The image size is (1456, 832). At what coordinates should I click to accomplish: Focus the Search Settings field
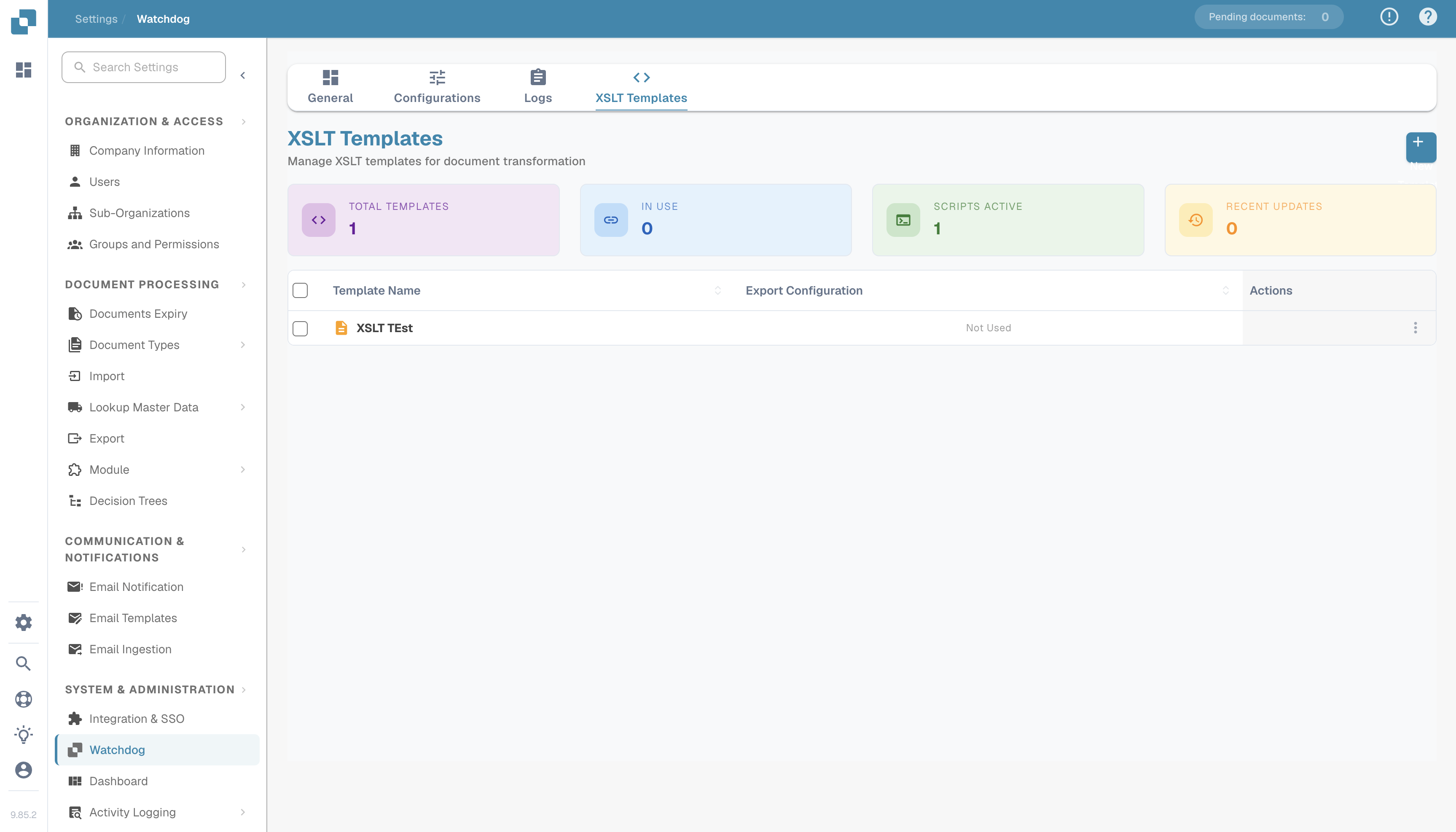143,67
